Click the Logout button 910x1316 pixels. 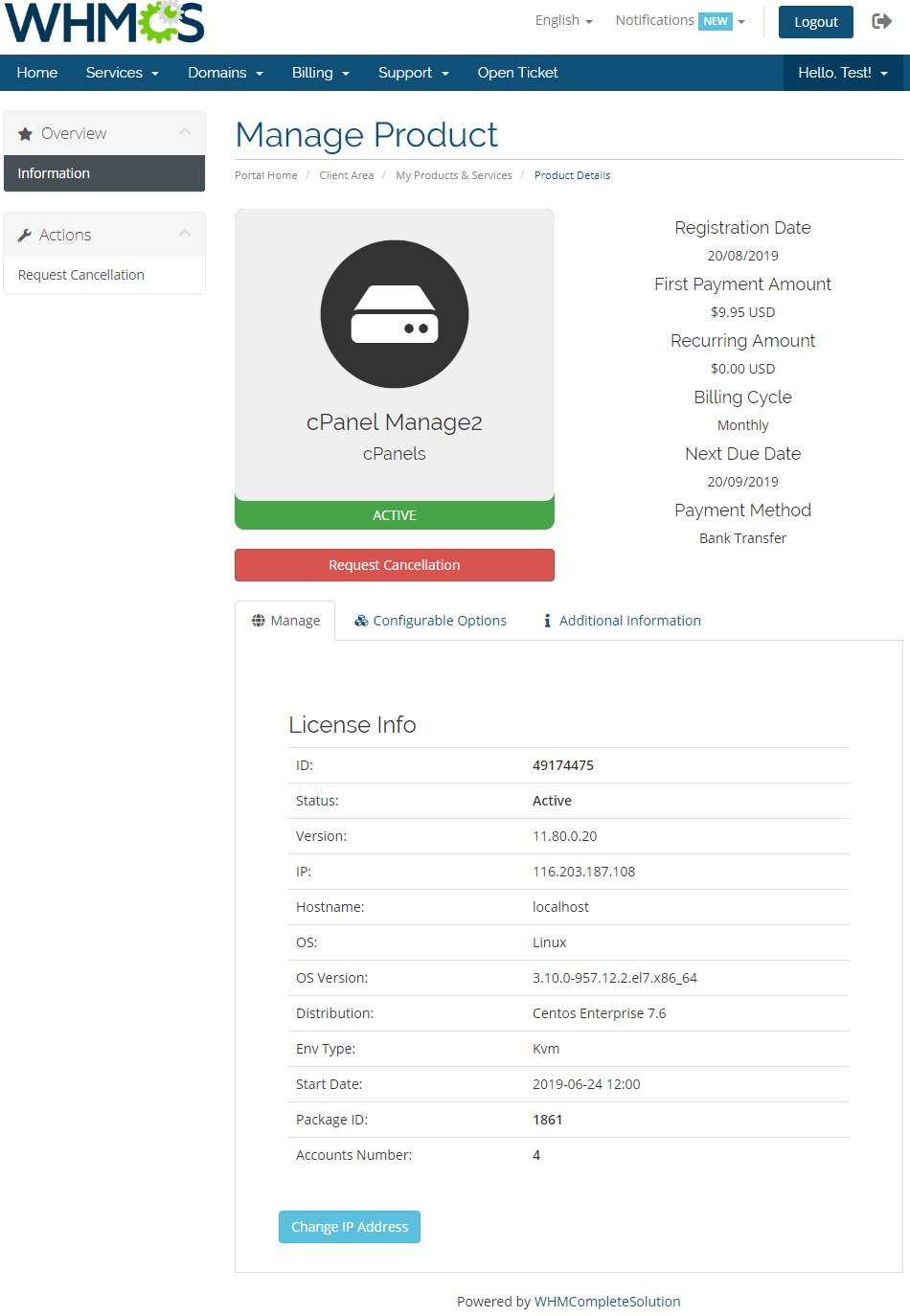pos(816,22)
